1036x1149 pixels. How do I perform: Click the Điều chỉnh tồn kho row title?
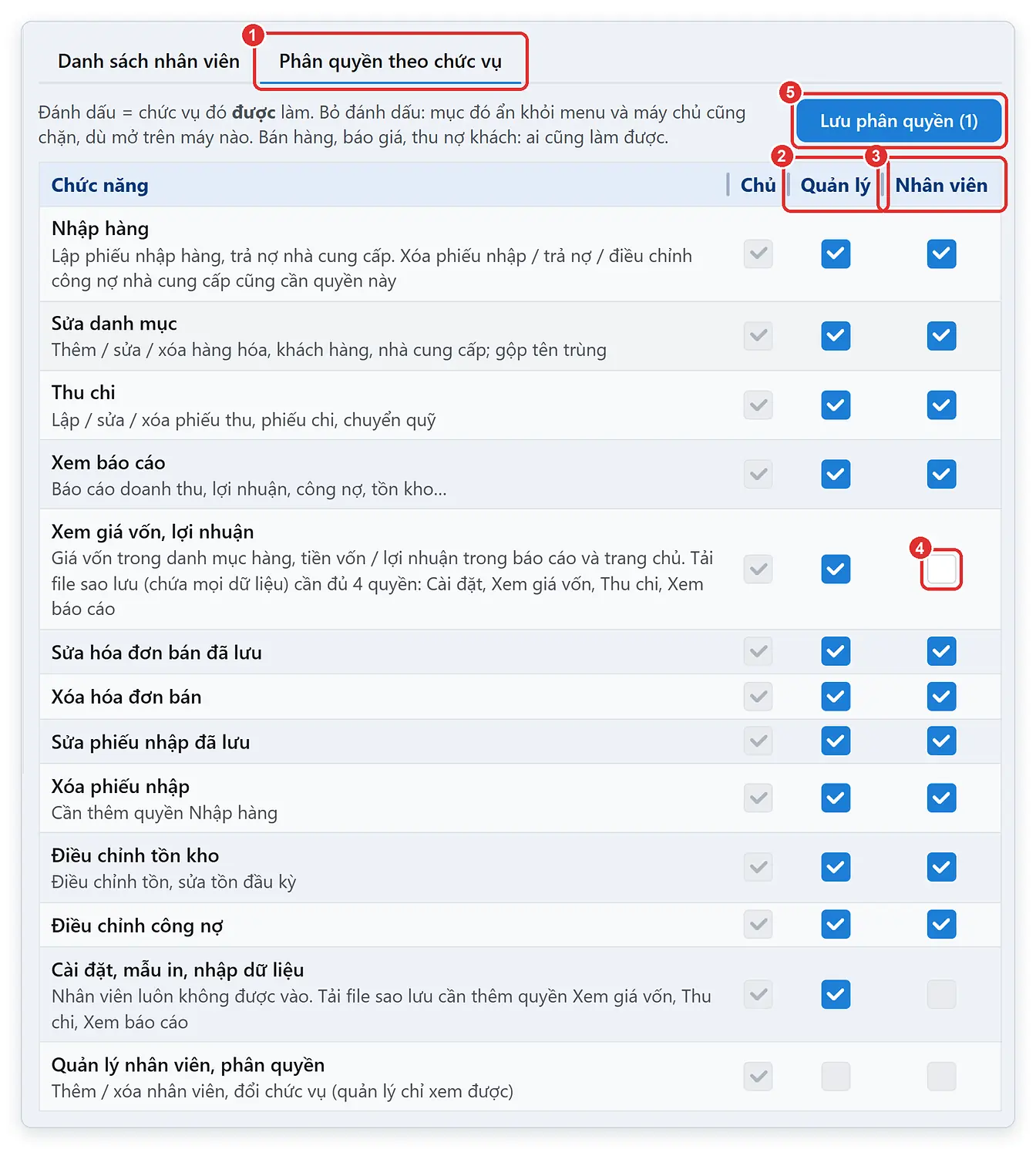point(135,855)
